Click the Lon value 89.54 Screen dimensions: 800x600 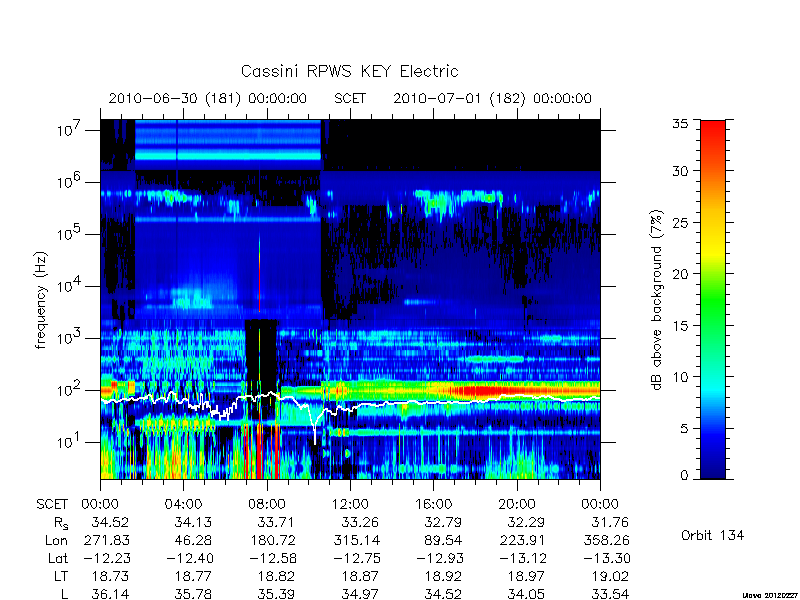tap(443, 540)
